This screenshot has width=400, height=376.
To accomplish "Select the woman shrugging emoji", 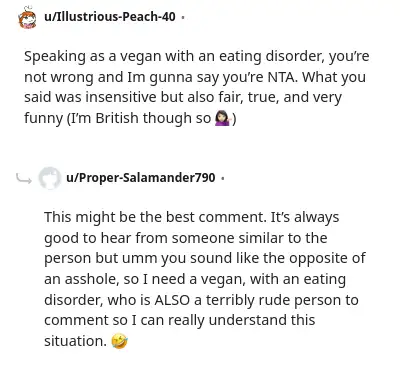I will (x=222, y=118).
